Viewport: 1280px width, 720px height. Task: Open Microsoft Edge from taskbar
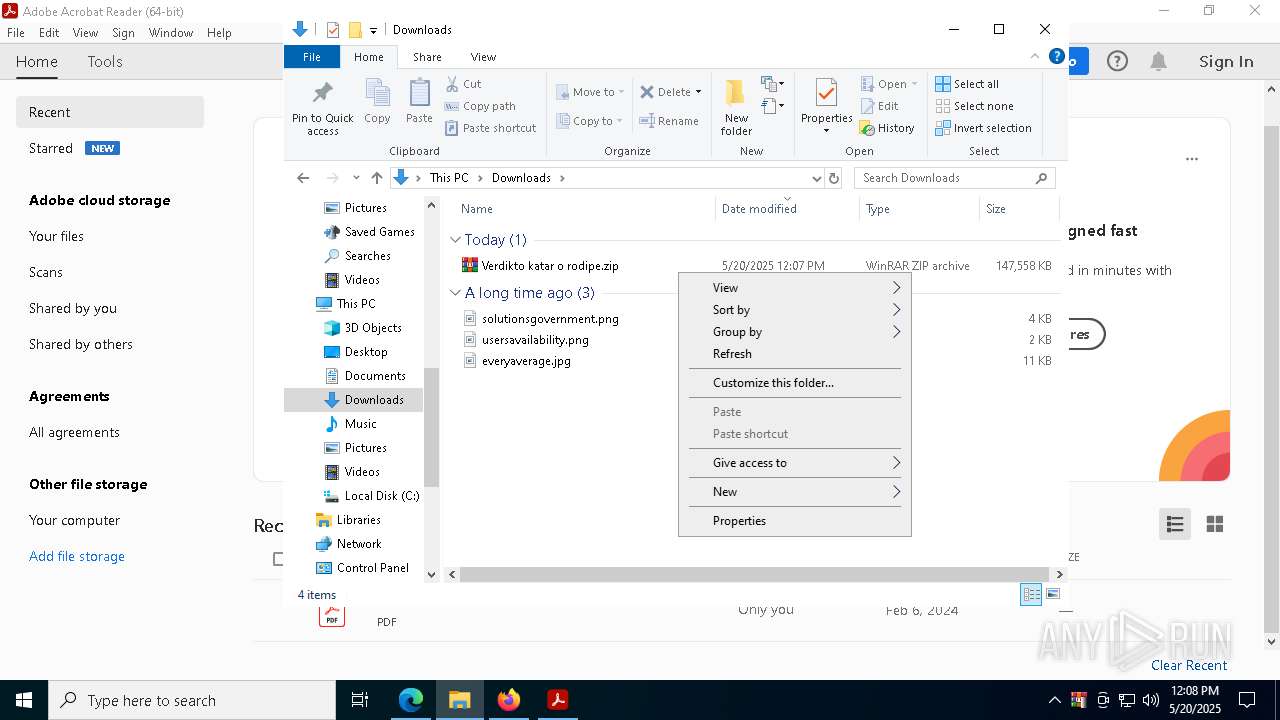[x=411, y=700]
